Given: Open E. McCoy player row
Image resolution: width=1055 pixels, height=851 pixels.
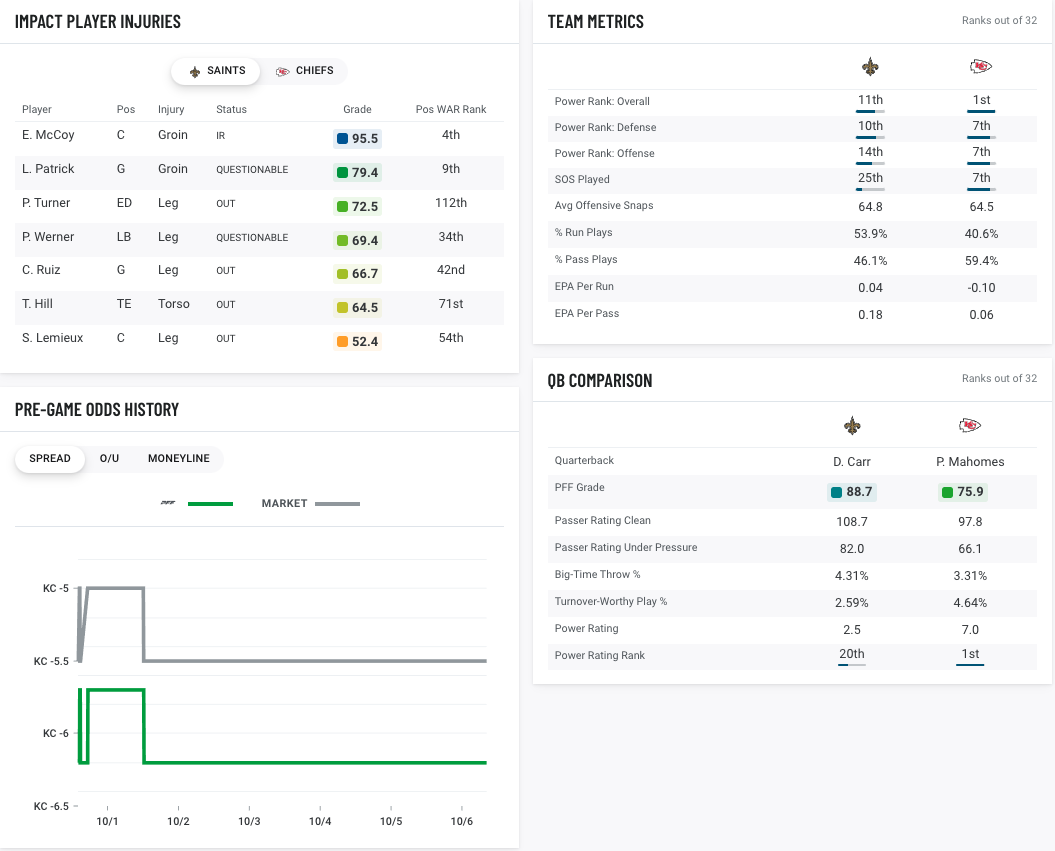Looking at the screenshot, I should pos(48,135).
